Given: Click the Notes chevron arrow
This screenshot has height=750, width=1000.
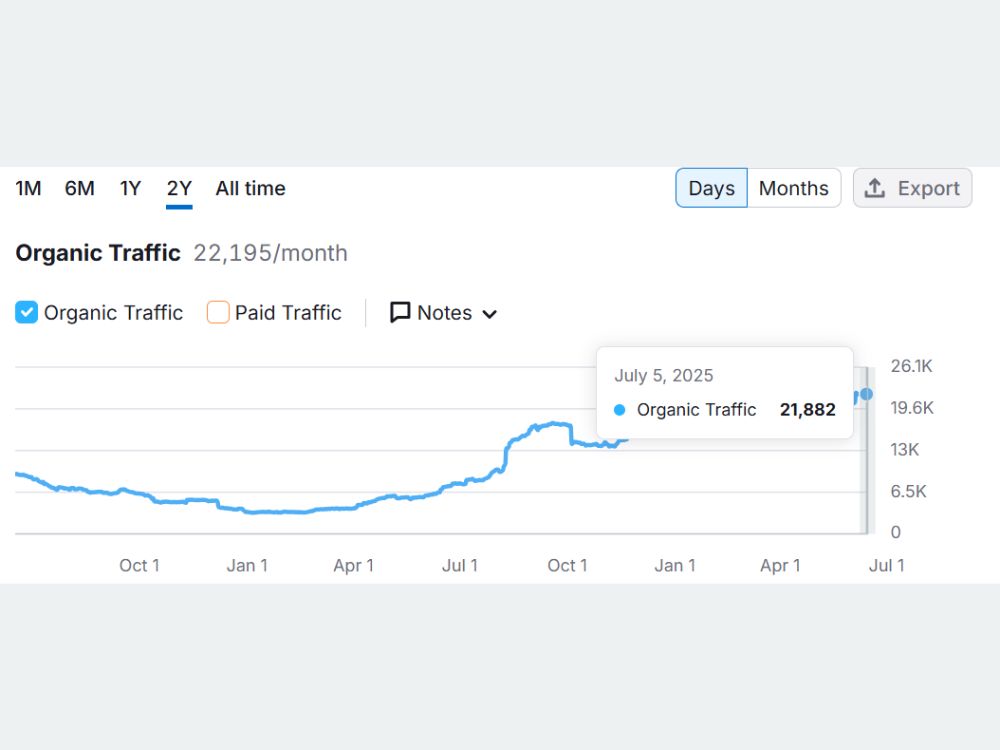Looking at the screenshot, I should click(x=489, y=314).
